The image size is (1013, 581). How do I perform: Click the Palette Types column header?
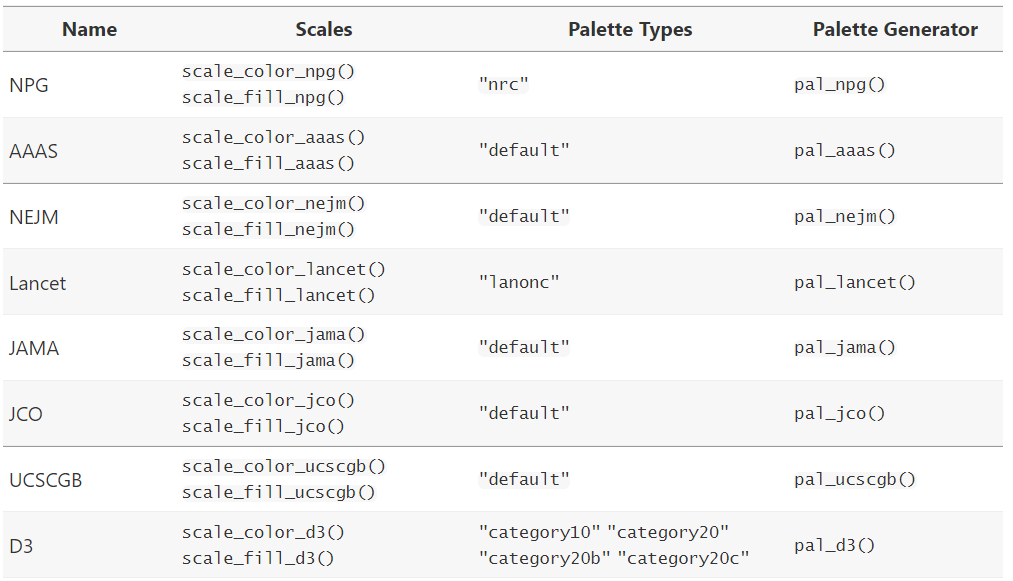[x=630, y=30]
